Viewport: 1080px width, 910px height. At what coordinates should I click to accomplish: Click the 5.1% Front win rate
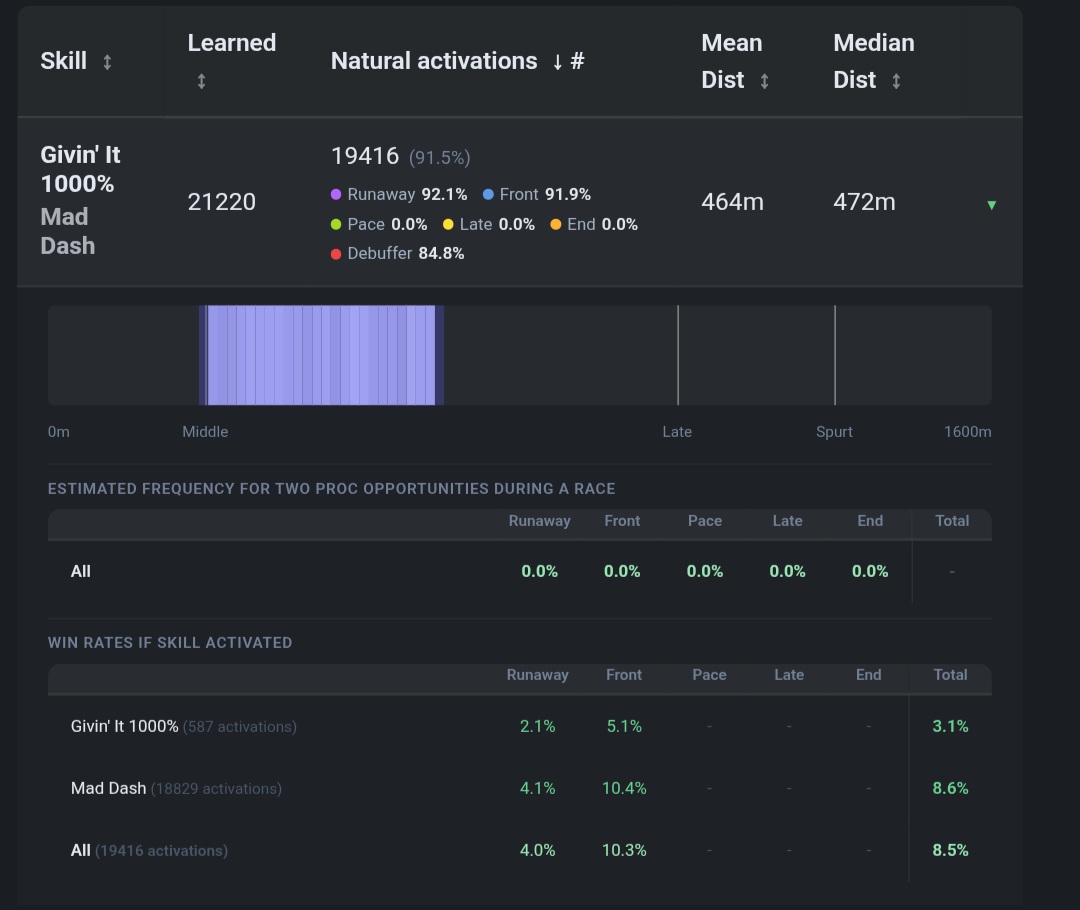[624, 727]
